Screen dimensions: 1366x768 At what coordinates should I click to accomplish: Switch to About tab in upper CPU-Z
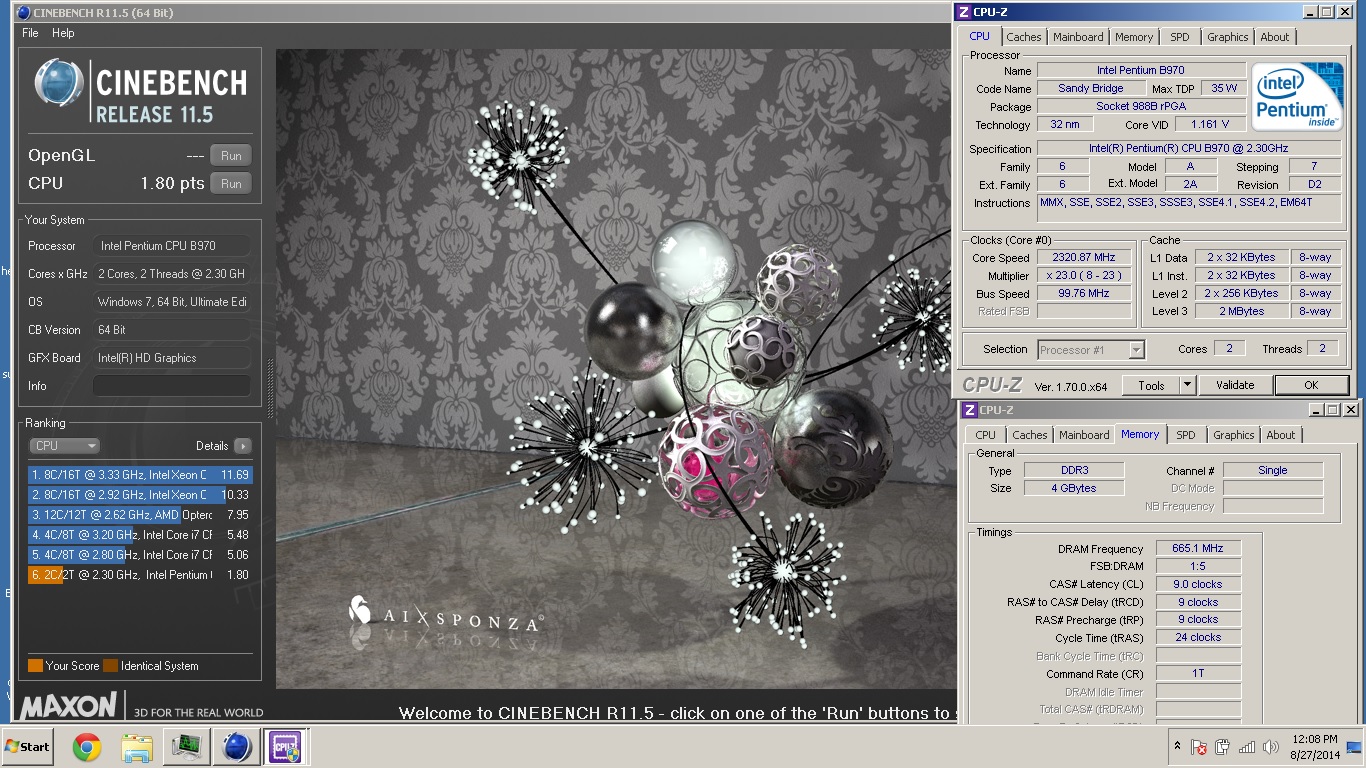tap(1274, 37)
